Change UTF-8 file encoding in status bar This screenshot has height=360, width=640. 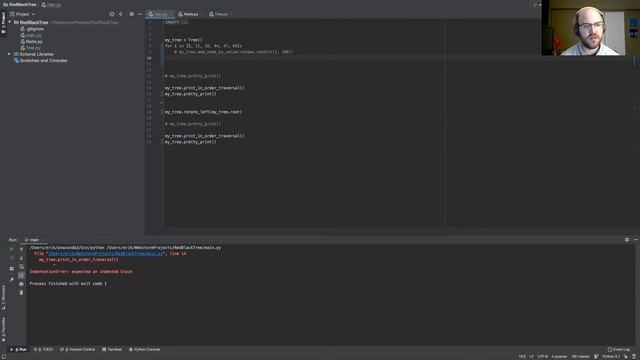tap(542, 356)
